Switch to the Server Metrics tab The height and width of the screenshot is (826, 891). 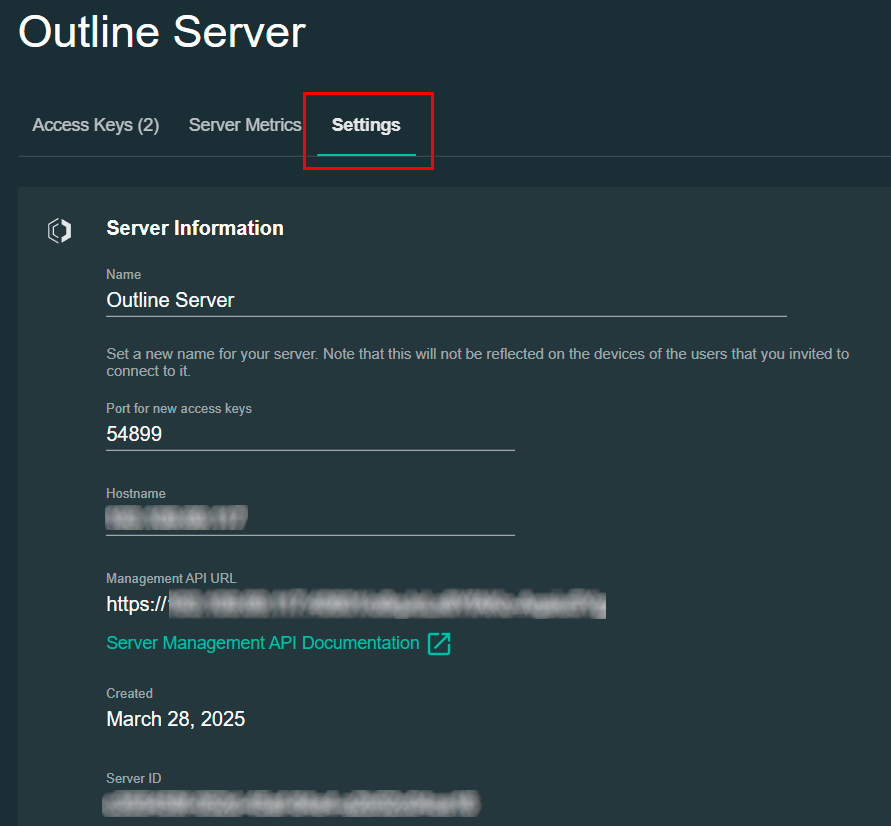(x=245, y=125)
